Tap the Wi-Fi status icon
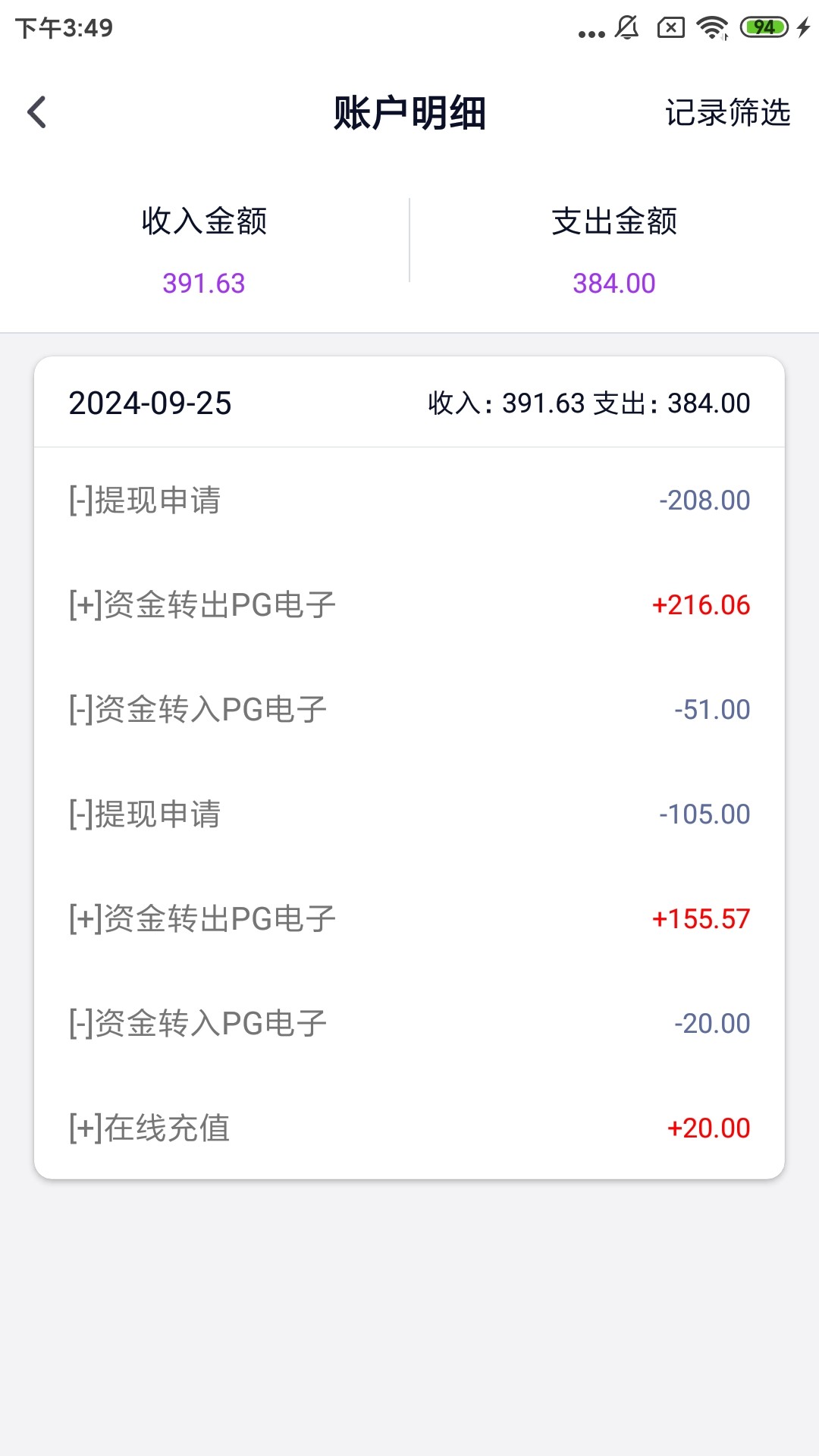 [712, 29]
